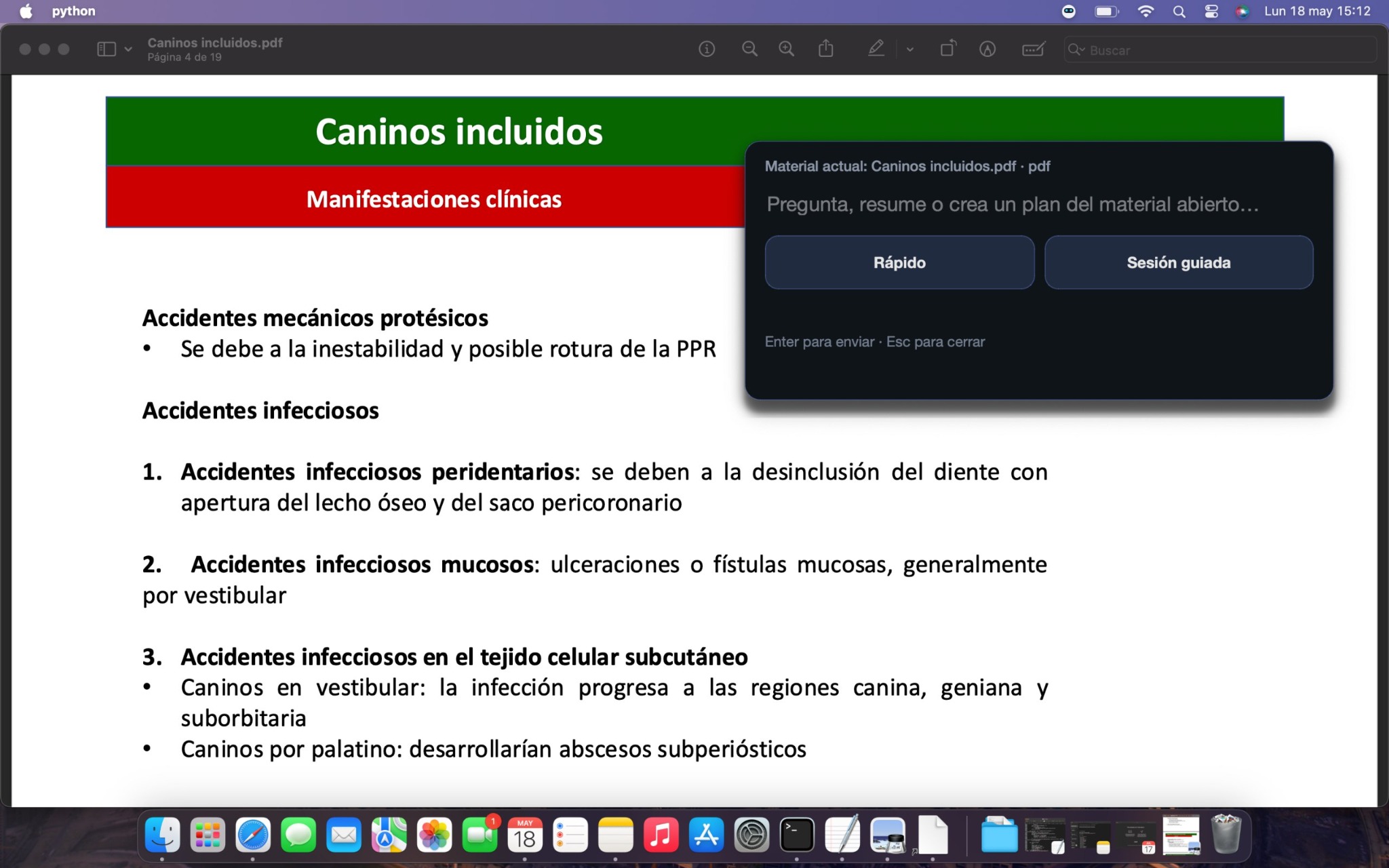This screenshot has width=1389, height=868.
Task: Open Reminders from the Dock
Action: point(570,834)
